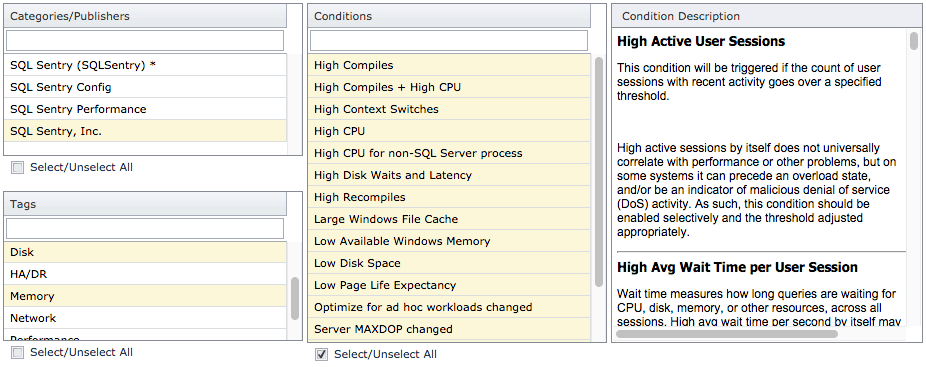Image resolution: width=926 pixels, height=367 pixels.
Task: Select High CPU for non-SQL Server process
Action: (449, 153)
